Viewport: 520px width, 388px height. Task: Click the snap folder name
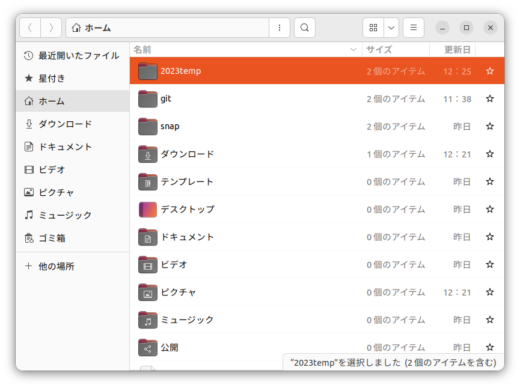170,126
